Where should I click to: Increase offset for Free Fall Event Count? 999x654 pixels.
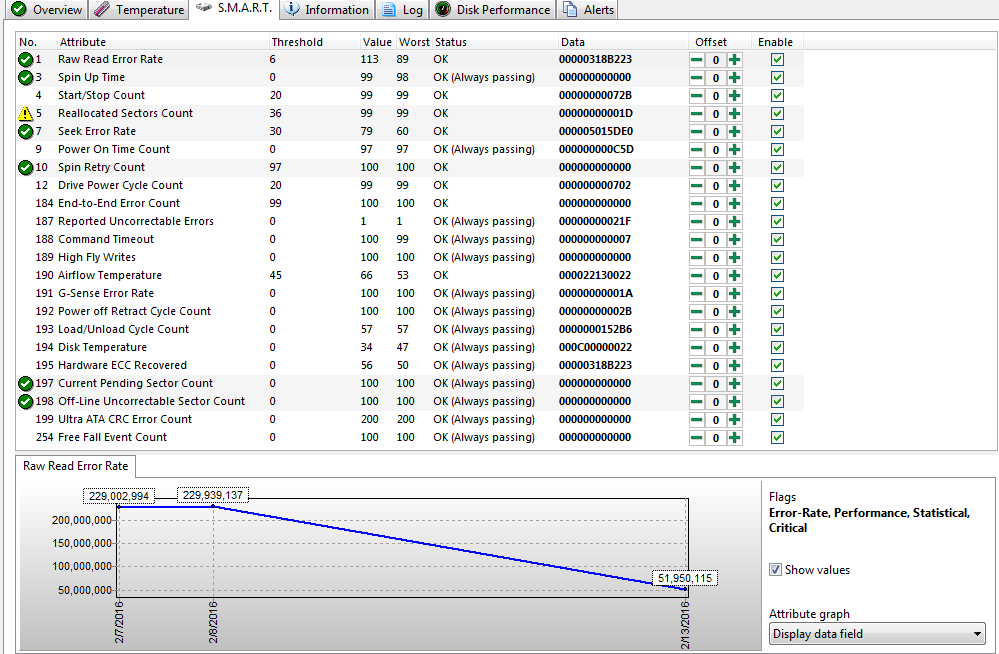(x=735, y=438)
